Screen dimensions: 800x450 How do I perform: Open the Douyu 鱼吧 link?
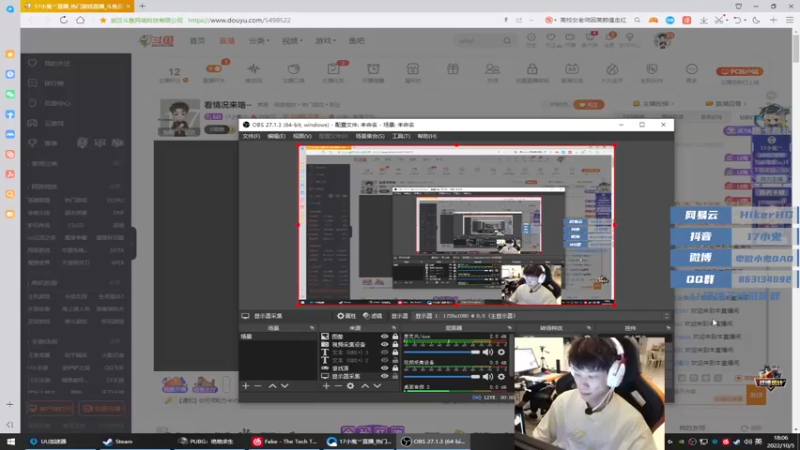[x=356, y=41]
